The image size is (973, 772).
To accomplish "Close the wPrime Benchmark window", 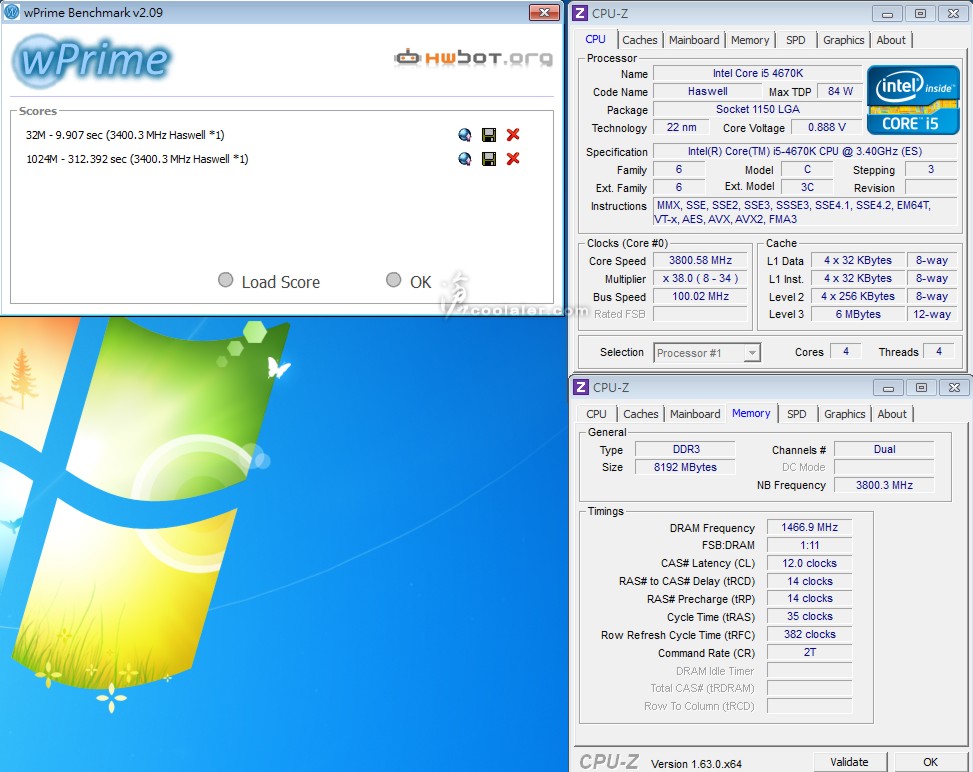I will tap(544, 12).
